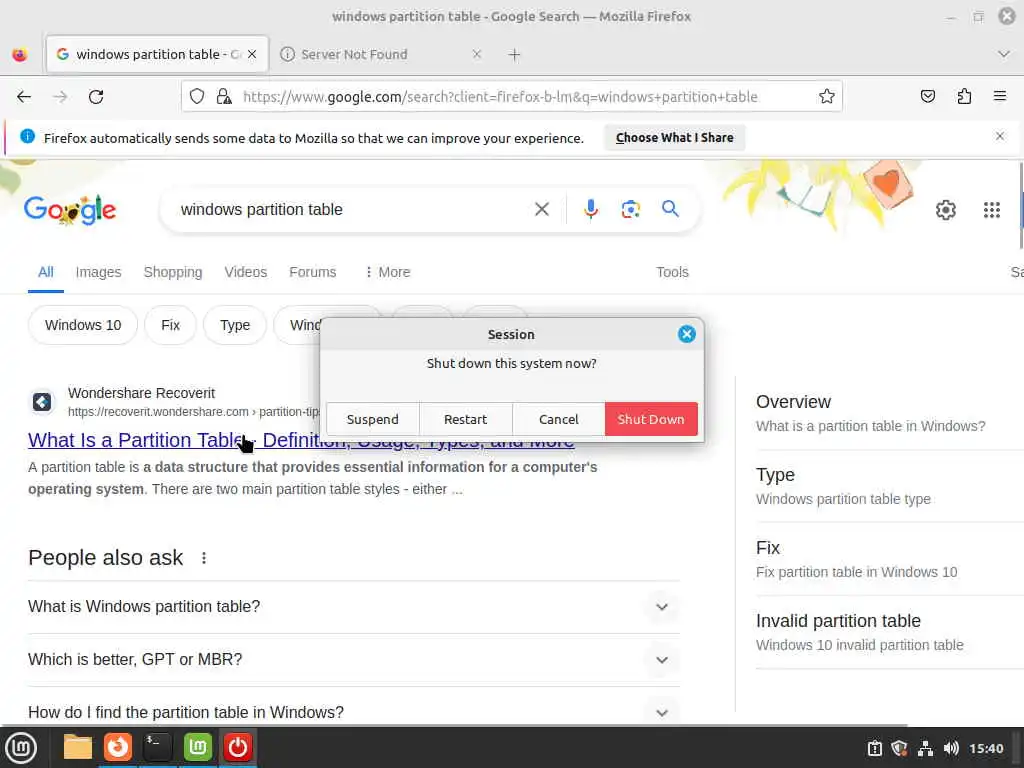
Task: Search by image with Google Lens icon
Action: [x=630, y=209]
